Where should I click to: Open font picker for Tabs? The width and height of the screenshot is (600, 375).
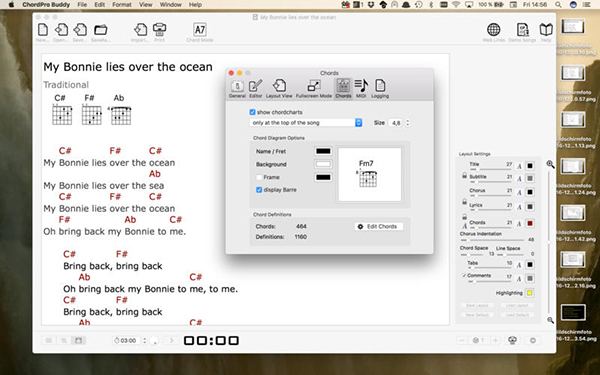pyautogui.click(x=519, y=265)
